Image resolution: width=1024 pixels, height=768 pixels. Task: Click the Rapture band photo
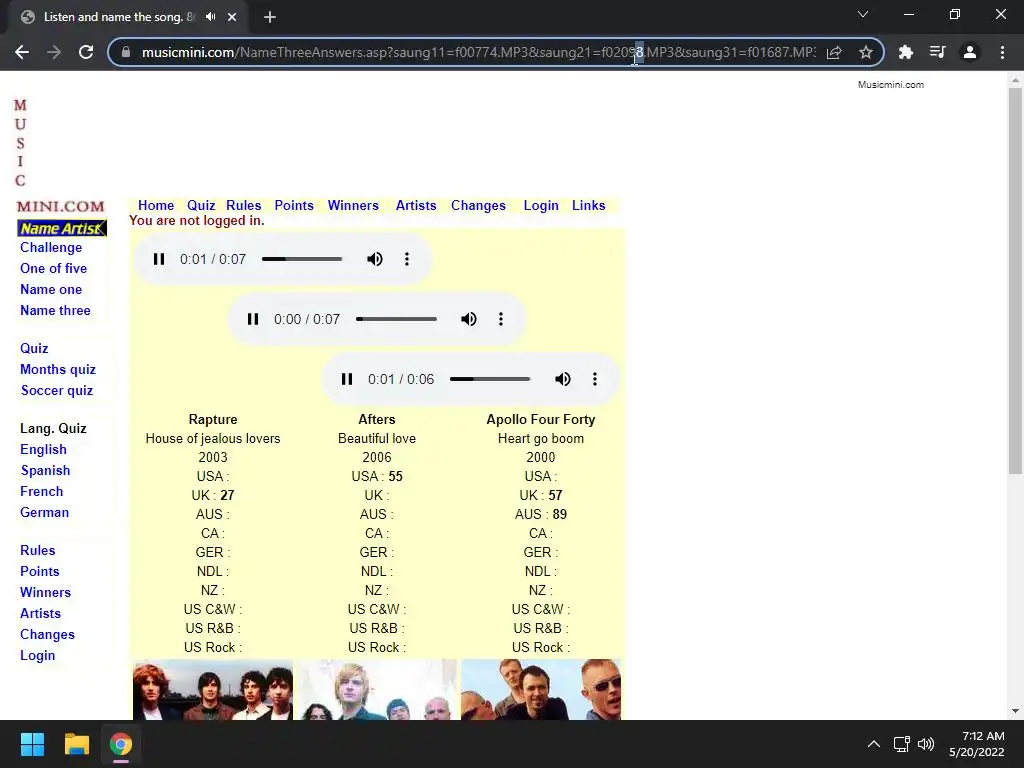click(213, 690)
